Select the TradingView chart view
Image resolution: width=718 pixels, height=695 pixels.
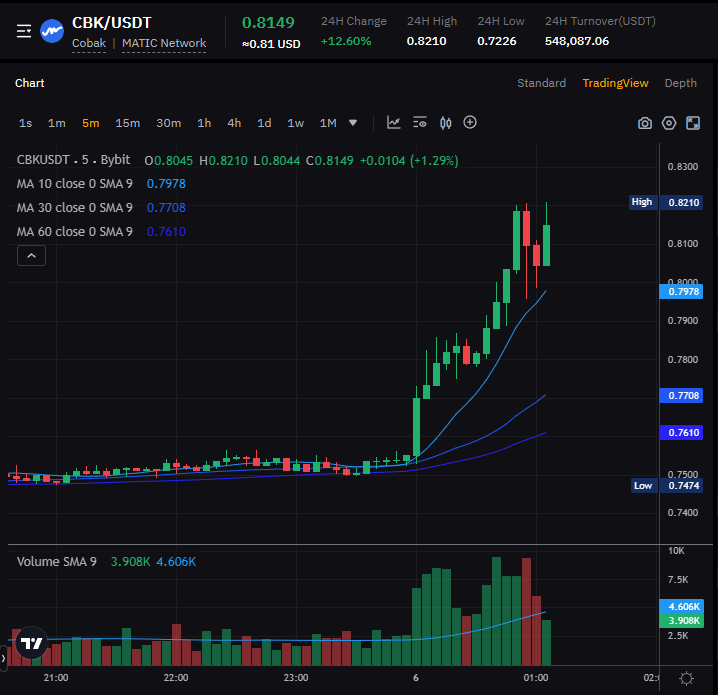click(x=615, y=83)
